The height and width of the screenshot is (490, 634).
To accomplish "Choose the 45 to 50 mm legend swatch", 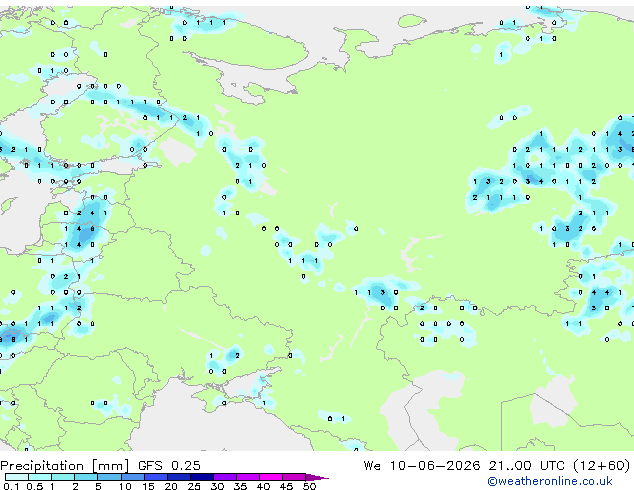I will (x=294, y=477).
